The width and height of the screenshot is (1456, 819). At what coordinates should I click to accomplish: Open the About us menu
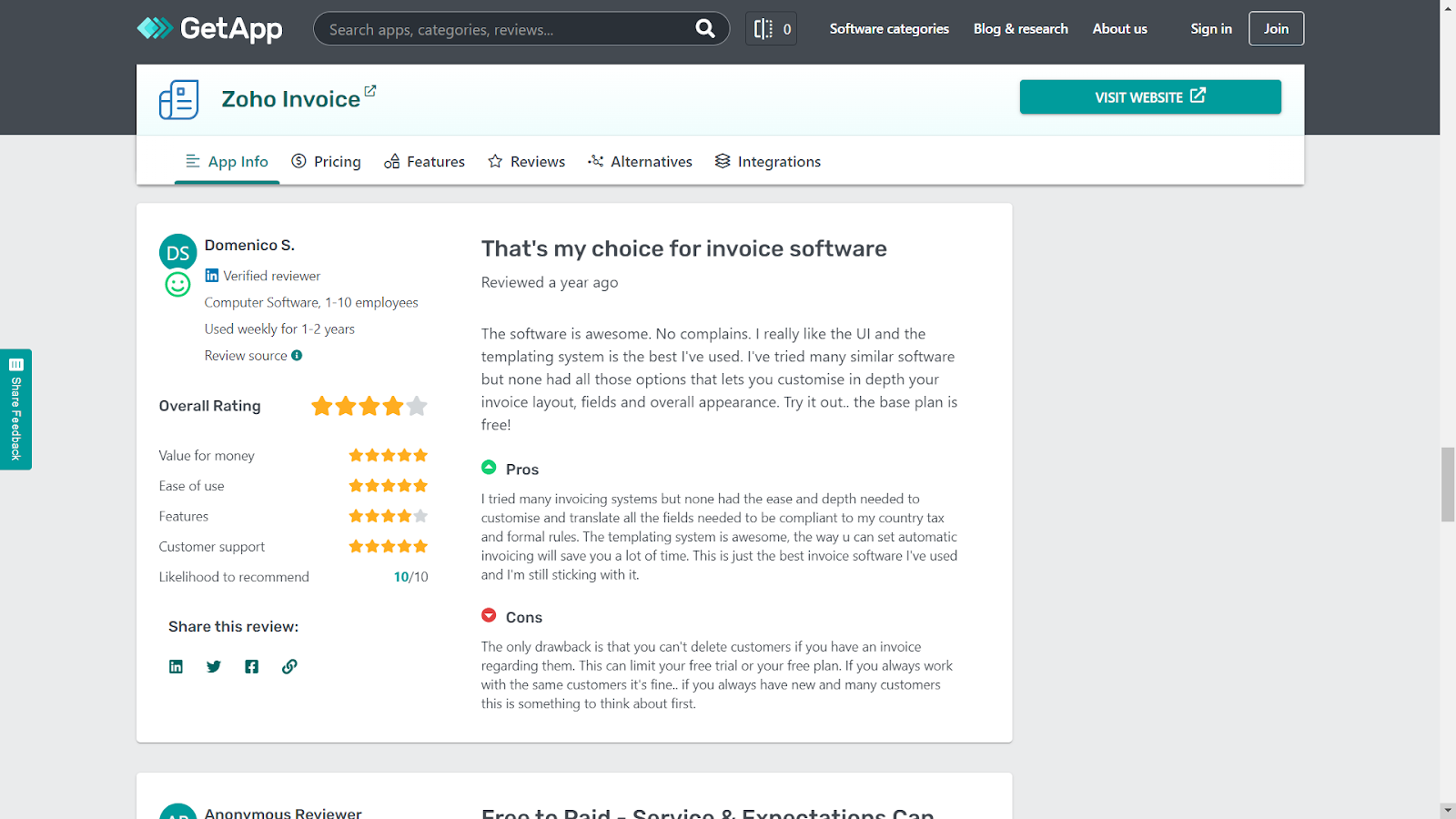pos(1120,29)
